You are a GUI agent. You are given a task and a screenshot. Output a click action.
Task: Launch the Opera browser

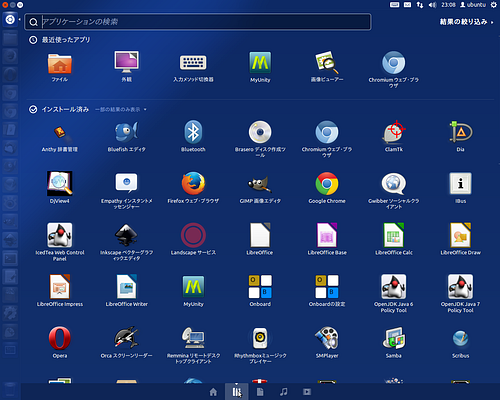[x=60, y=338]
